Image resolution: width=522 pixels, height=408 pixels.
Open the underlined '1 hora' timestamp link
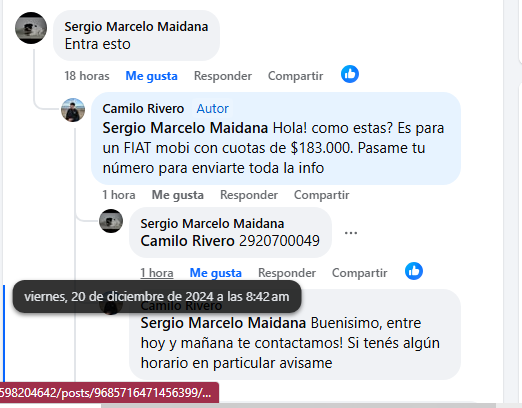157,273
